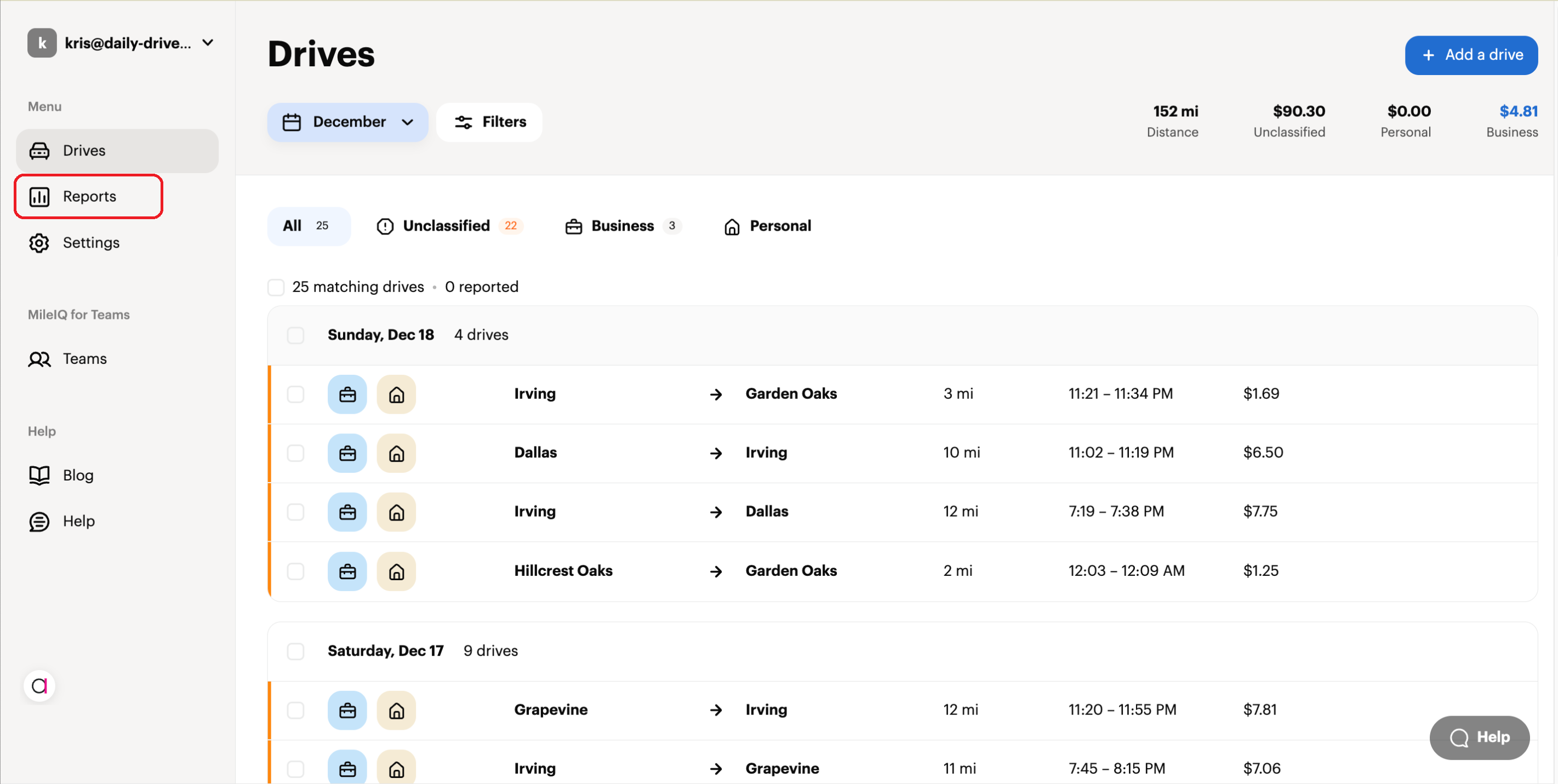Select all drives on Sunday, Dec 18
The width and height of the screenshot is (1558, 784).
click(296, 335)
